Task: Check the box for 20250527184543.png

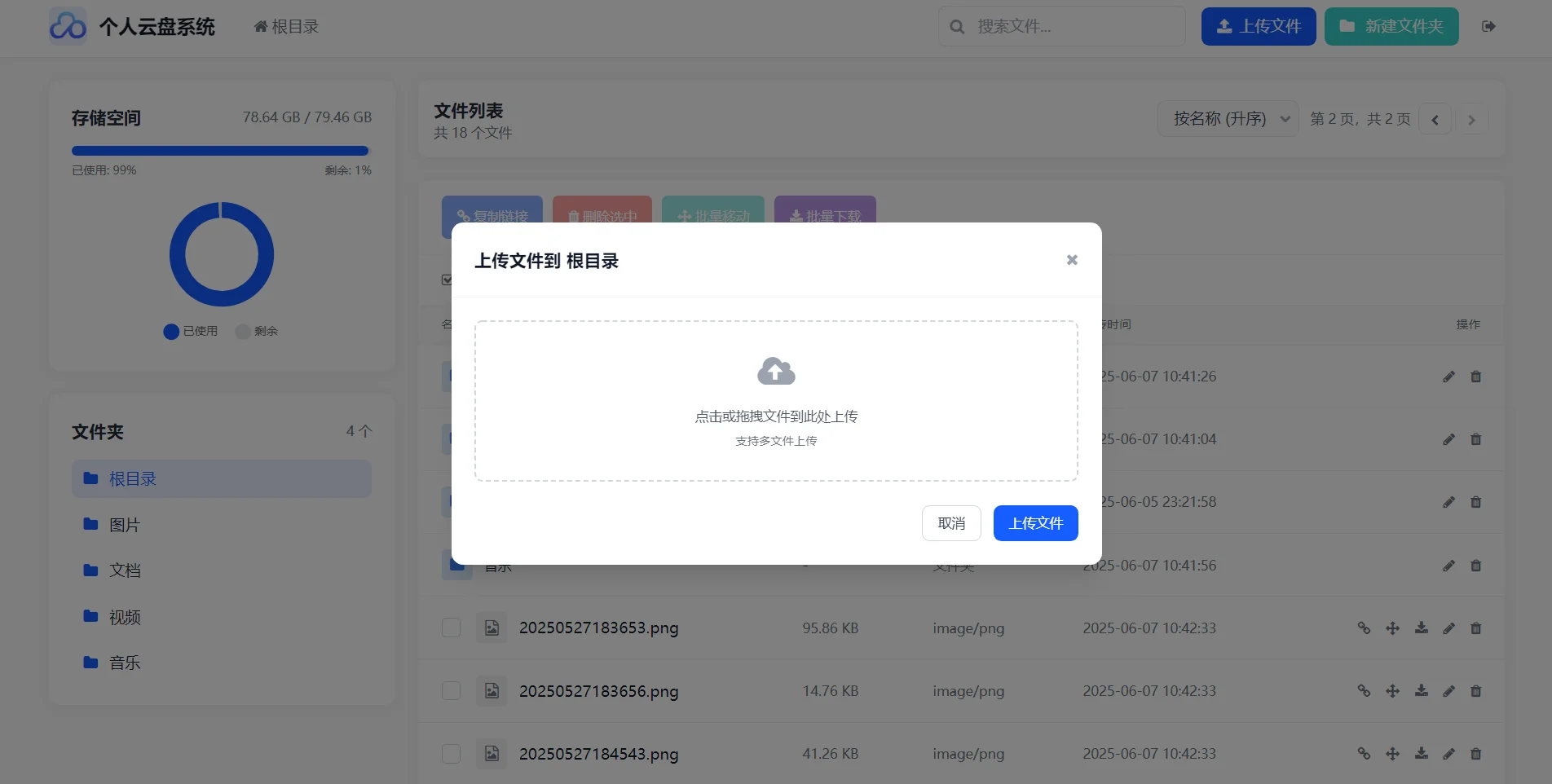Action: point(451,753)
